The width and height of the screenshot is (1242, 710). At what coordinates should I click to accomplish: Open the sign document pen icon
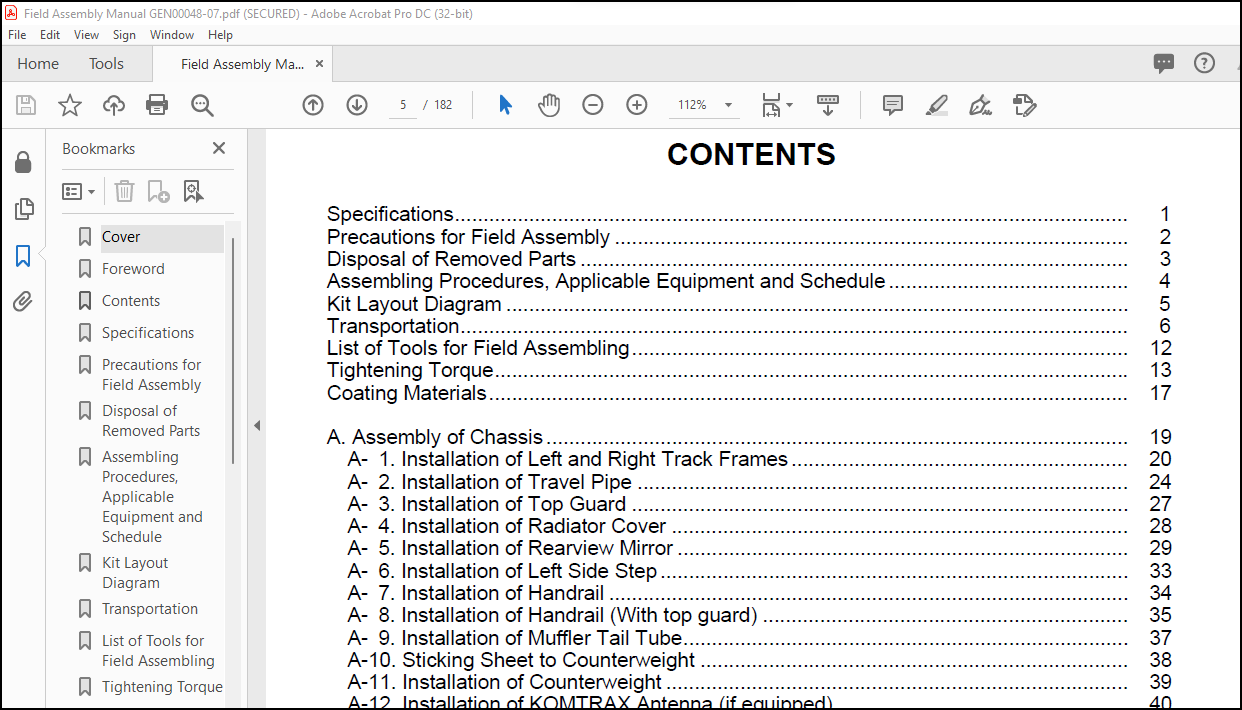(x=981, y=105)
